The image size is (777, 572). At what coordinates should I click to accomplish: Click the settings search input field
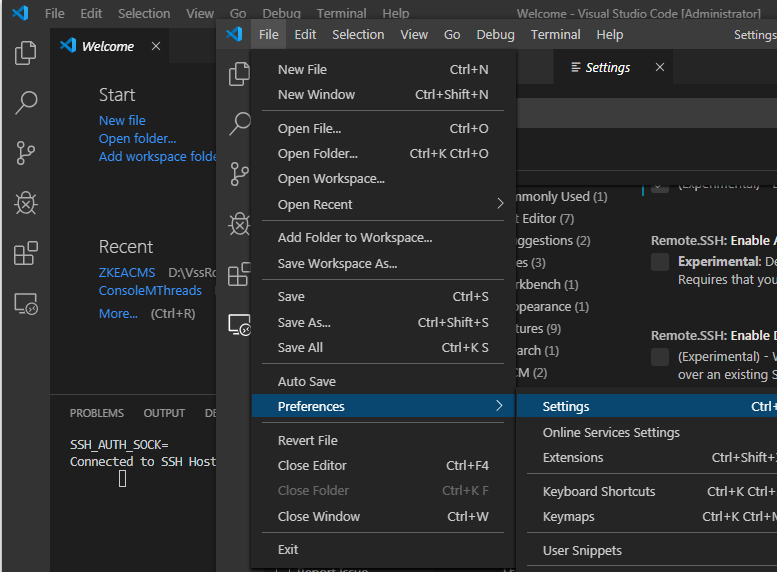(x=647, y=113)
